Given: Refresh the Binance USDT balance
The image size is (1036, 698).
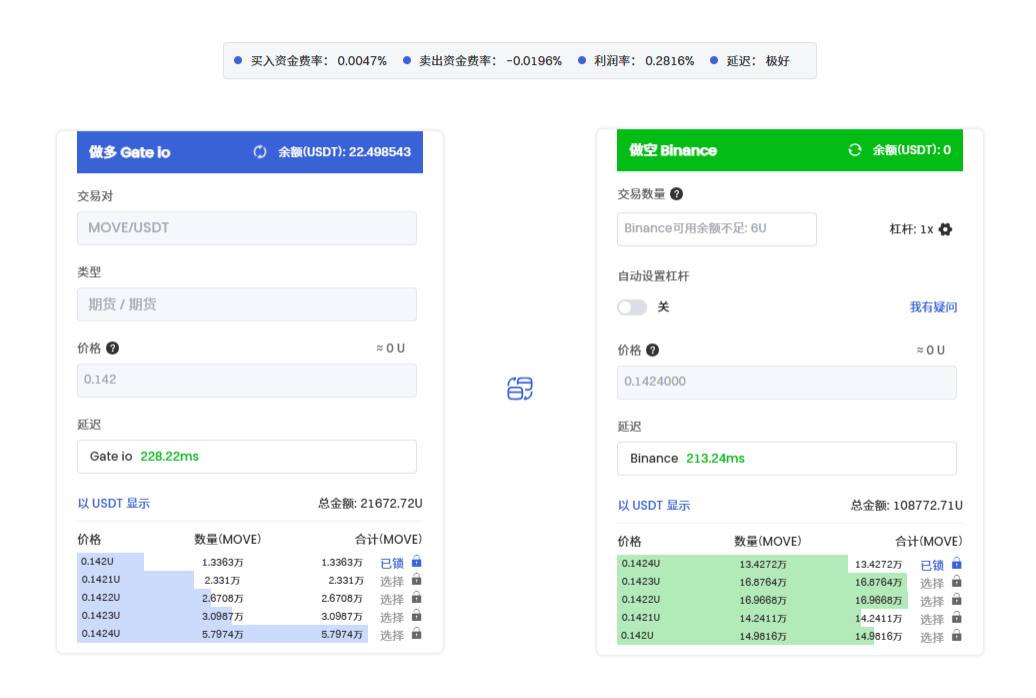Looking at the screenshot, I should tap(854, 150).
